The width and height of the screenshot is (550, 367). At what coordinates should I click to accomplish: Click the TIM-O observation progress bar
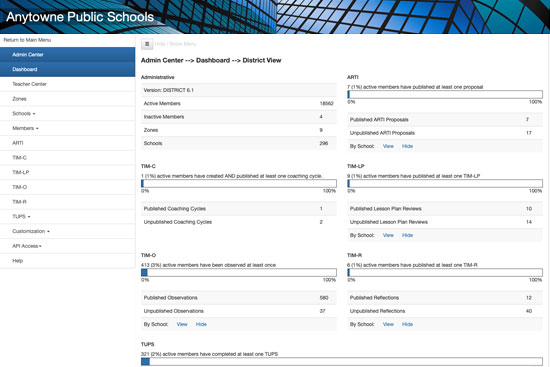point(239,273)
